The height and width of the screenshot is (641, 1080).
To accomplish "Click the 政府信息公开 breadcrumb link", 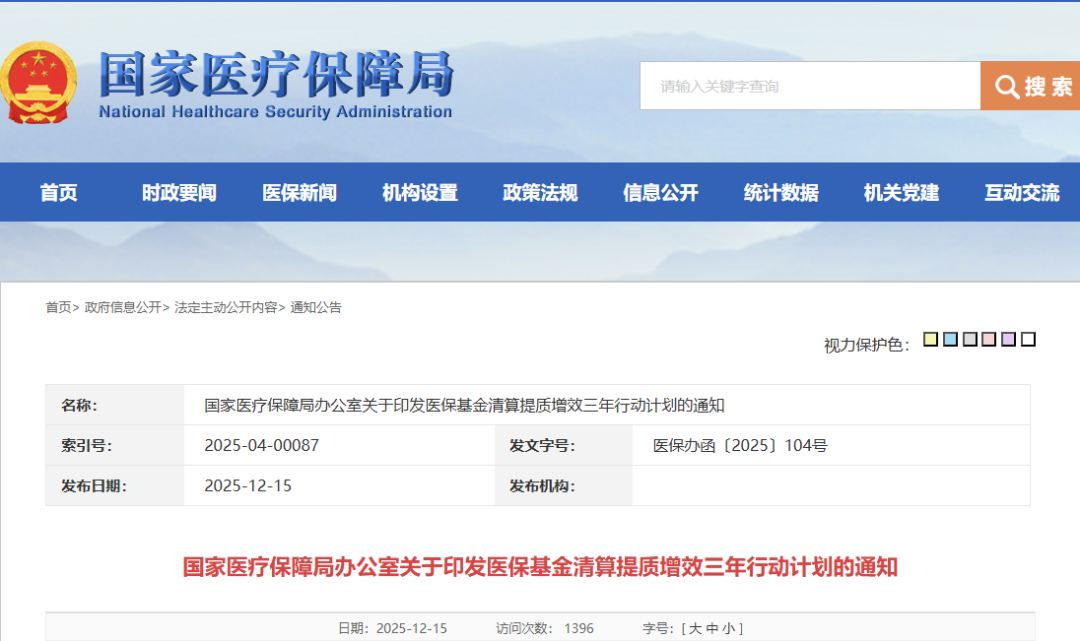I will 123,307.
